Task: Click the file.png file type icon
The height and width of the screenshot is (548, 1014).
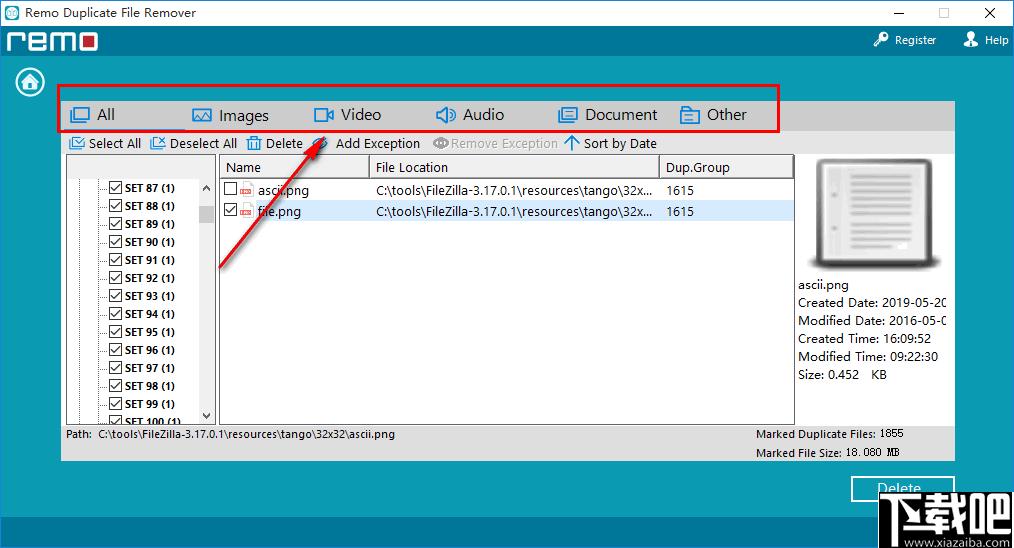Action: pyautogui.click(x=246, y=210)
